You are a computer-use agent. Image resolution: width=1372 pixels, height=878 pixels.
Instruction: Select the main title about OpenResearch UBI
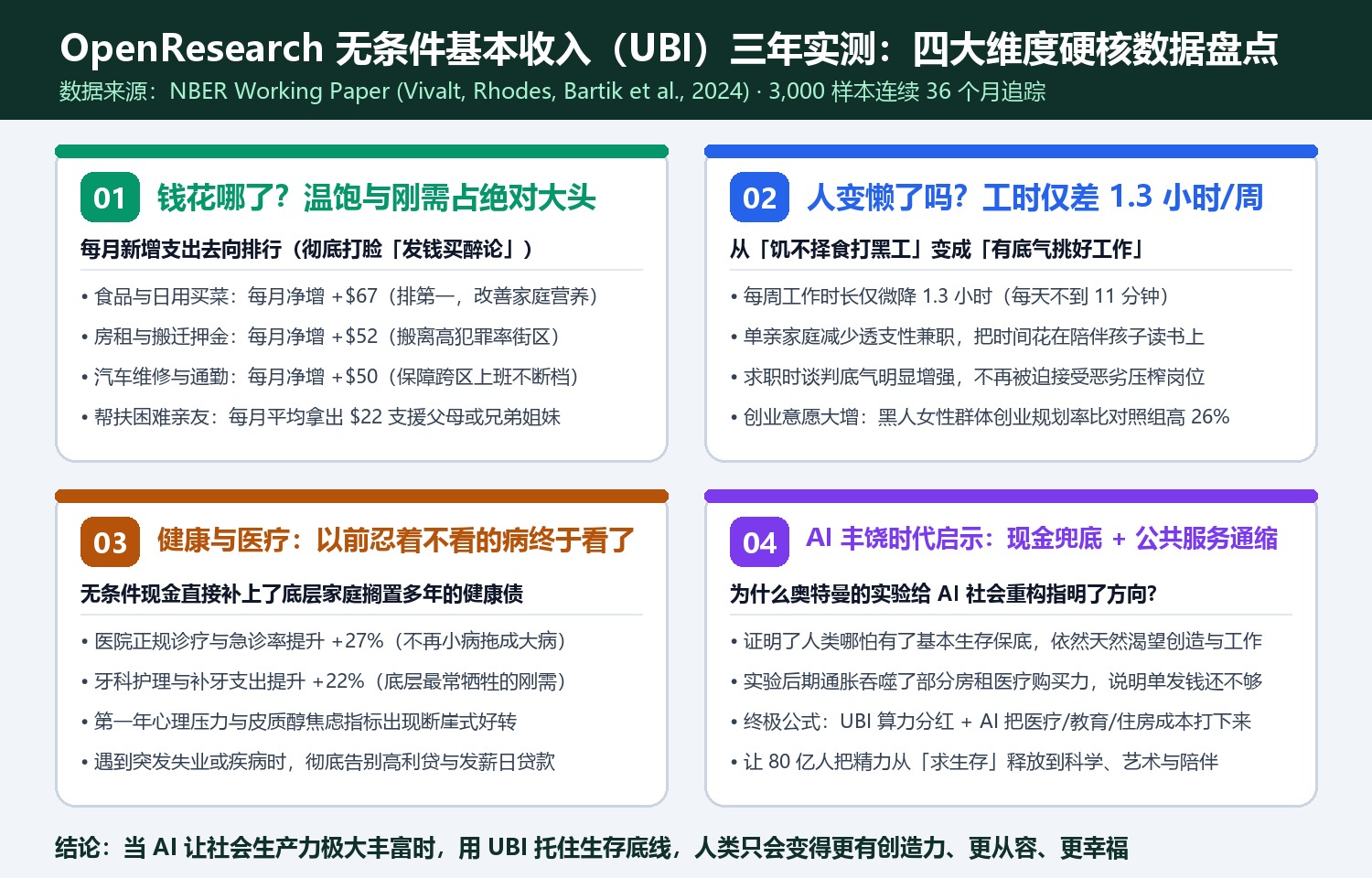tap(669, 48)
